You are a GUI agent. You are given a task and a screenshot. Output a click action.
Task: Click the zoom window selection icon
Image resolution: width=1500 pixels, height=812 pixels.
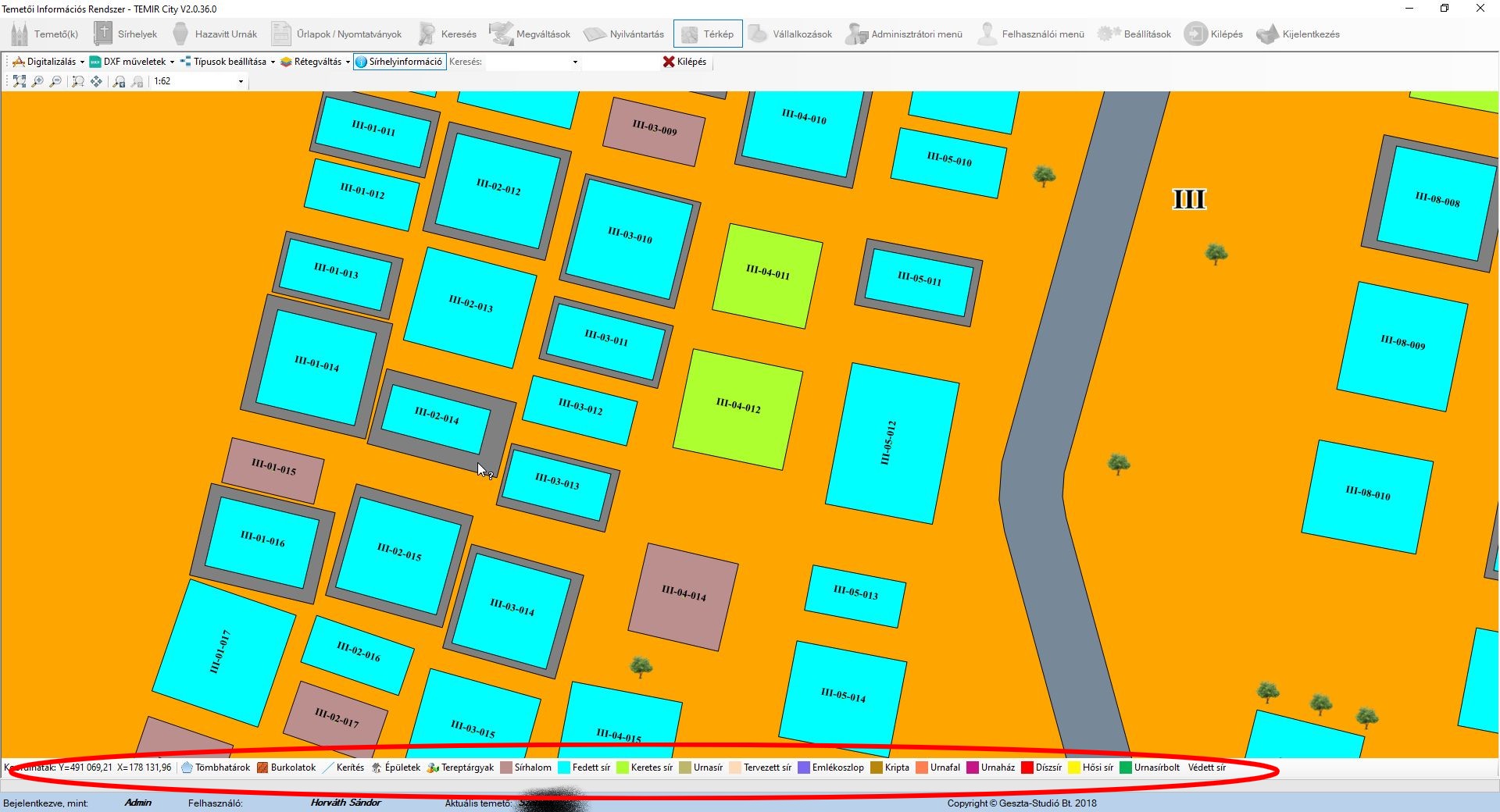click(77, 81)
